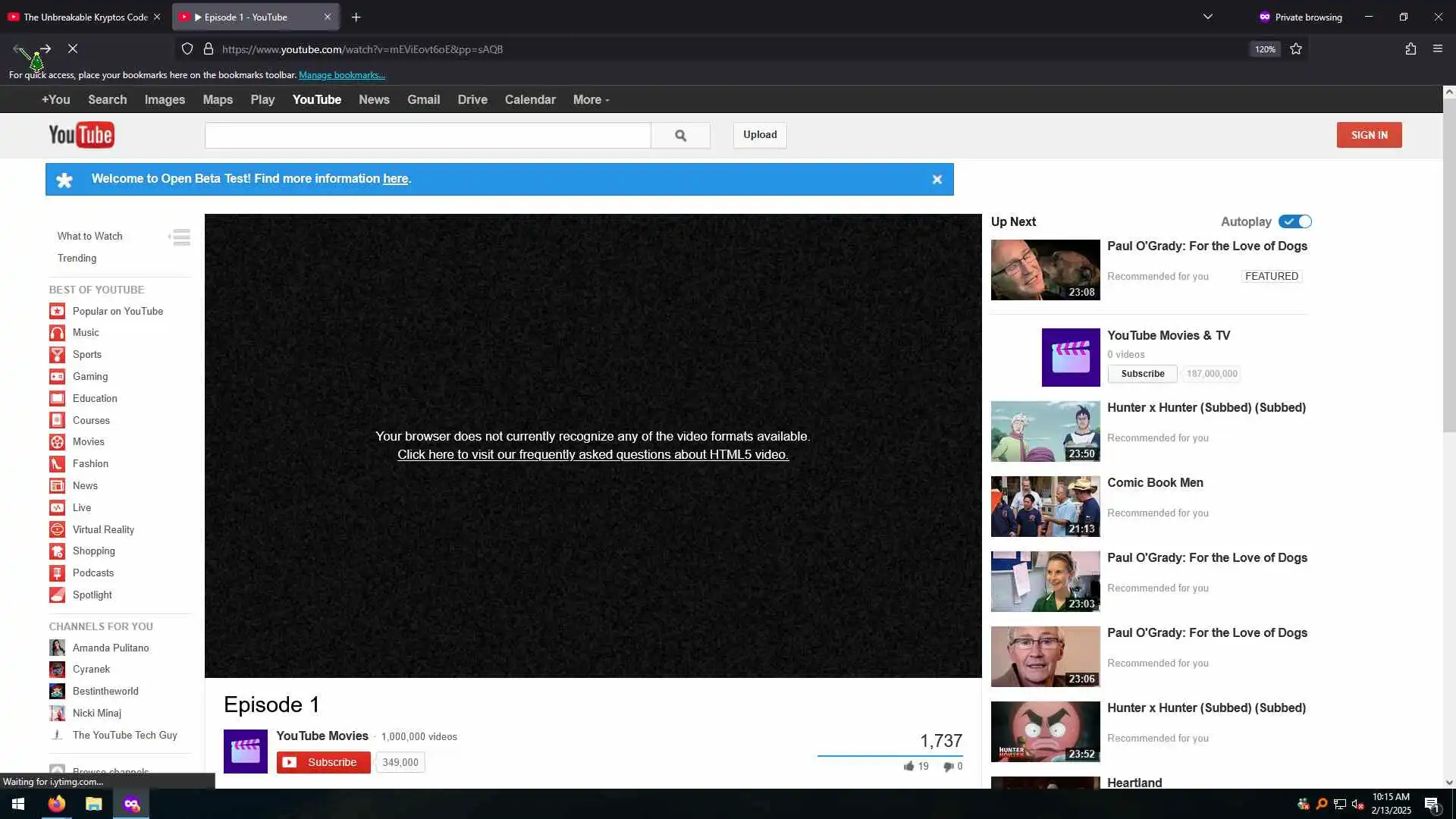1456x819 pixels.
Task: Click the thumbs up like icon
Action: [x=908, y=767]
